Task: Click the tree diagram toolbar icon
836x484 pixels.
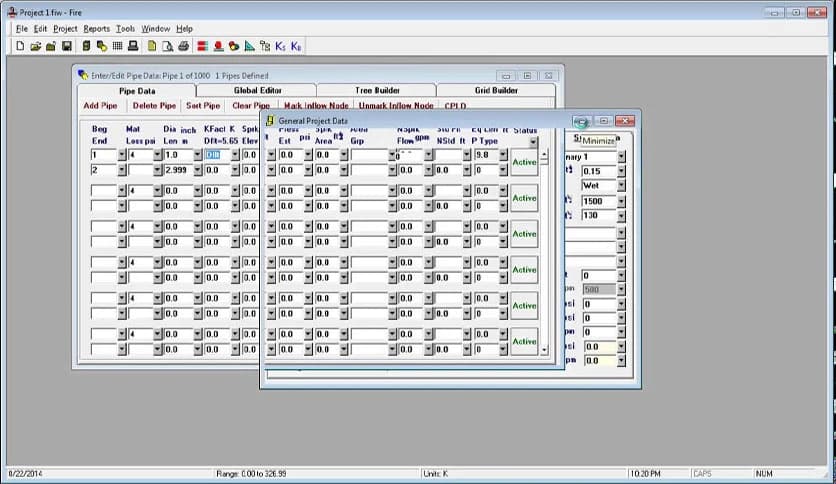Action: (265, 46)
